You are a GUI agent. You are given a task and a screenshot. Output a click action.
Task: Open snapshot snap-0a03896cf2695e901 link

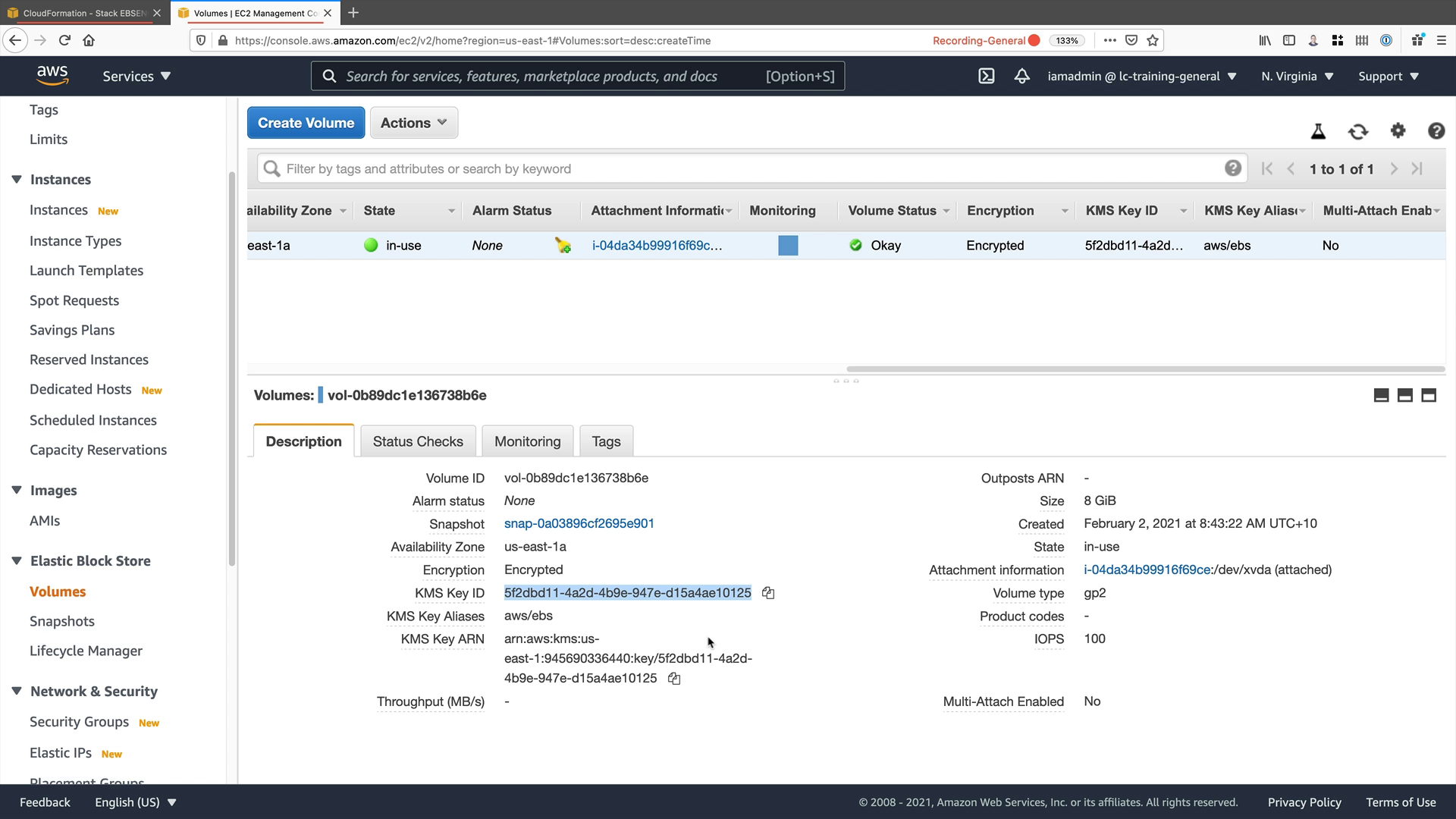tap(579, 523)
